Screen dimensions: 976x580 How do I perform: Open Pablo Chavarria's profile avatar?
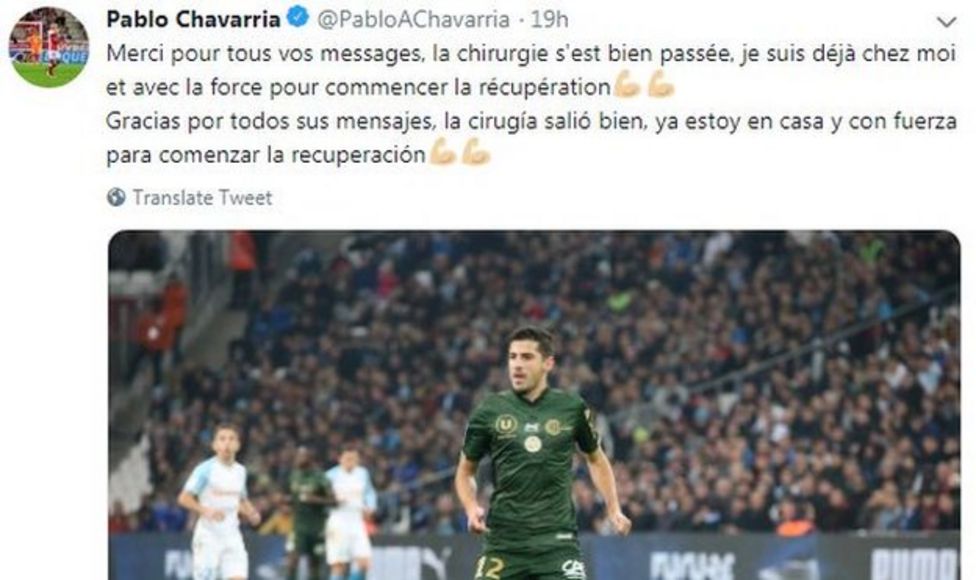[49, 47]
